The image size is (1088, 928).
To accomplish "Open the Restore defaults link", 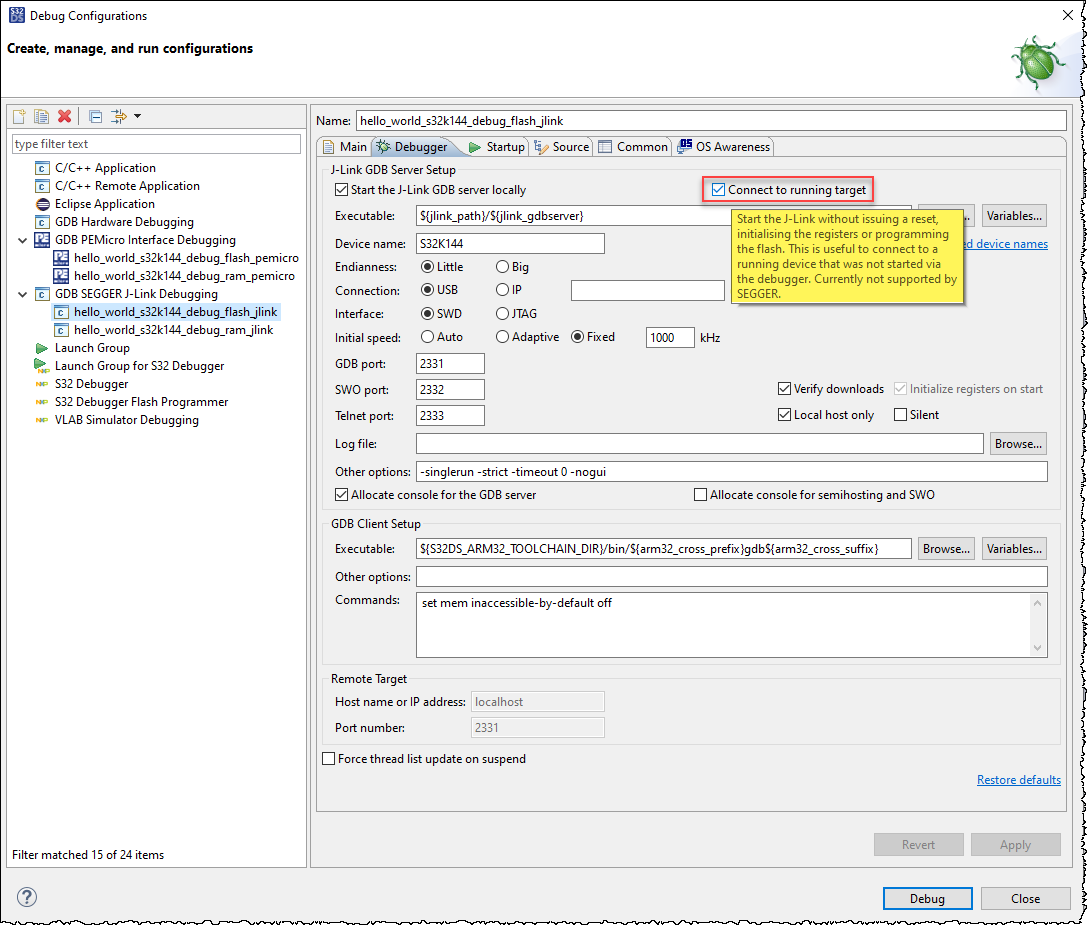I will pos(1018,779).
